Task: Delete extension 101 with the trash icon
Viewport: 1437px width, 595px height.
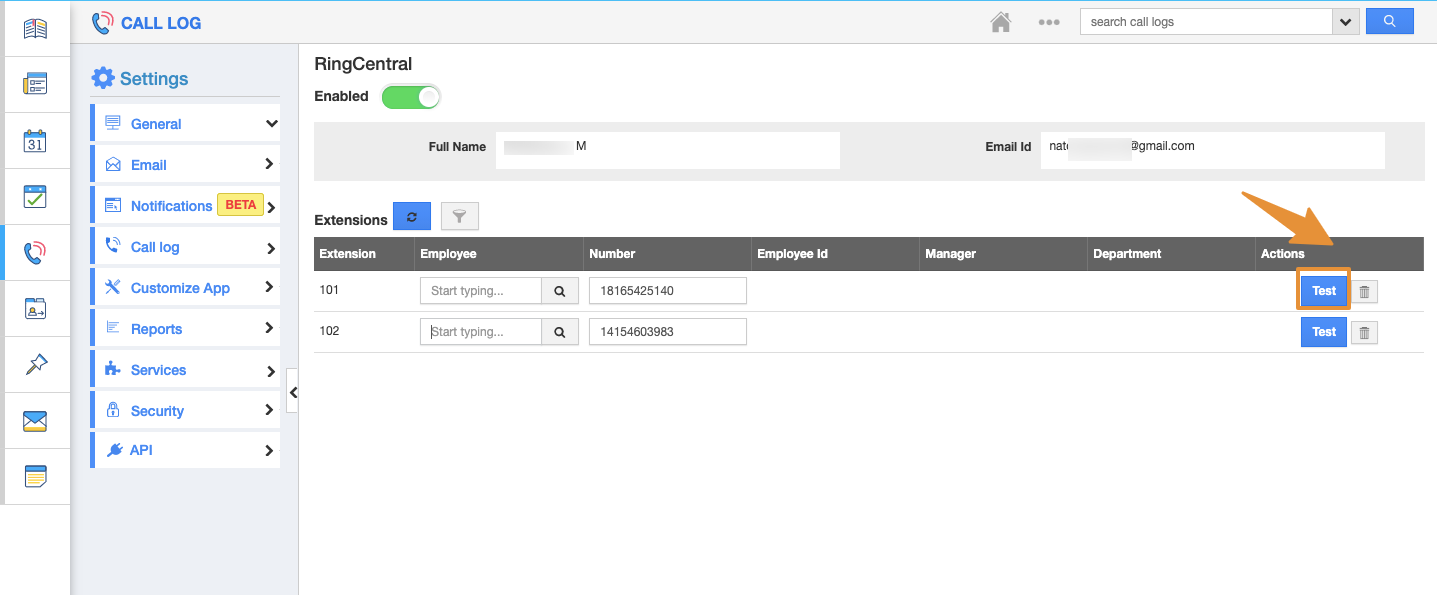Action: (1364, 292)
